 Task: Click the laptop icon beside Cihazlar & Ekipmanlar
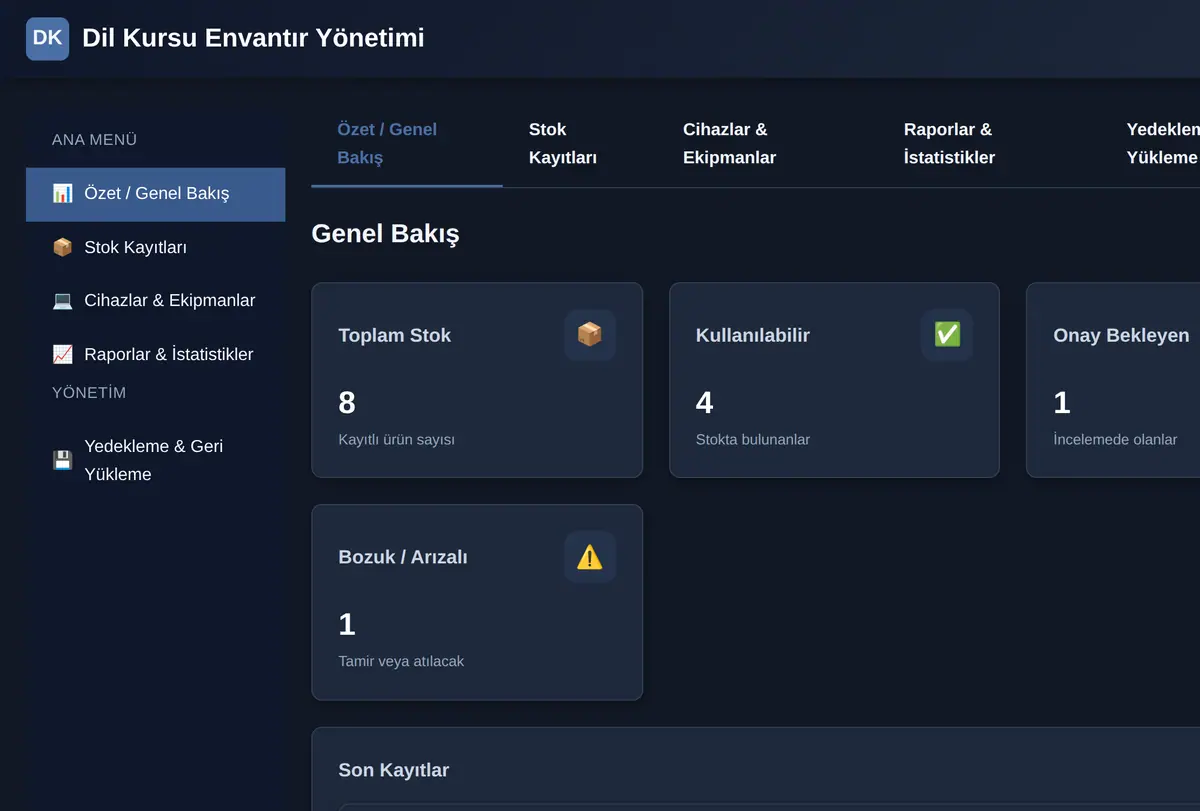(x=63, y=300)
